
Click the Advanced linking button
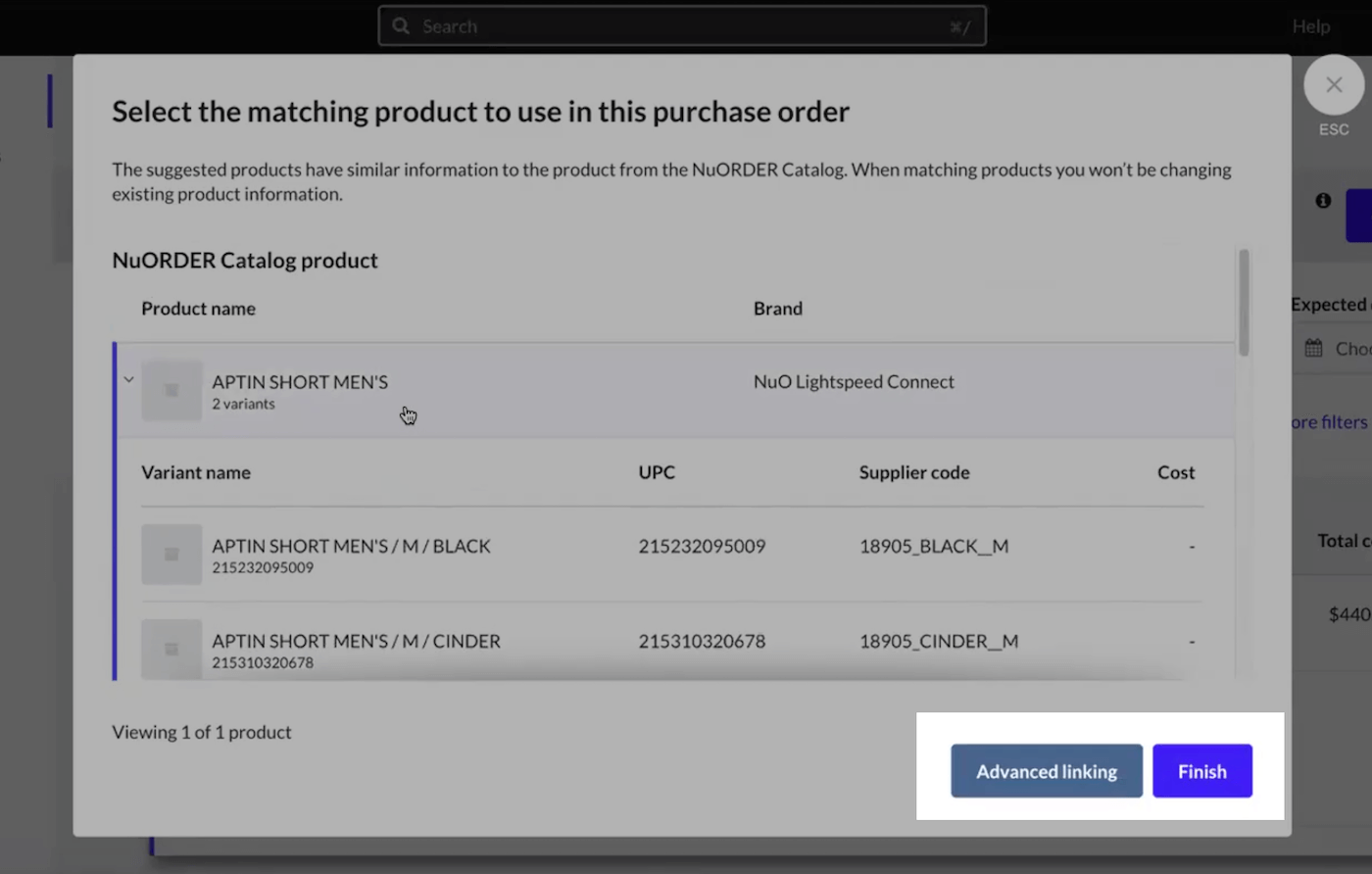pyautogui.click(x=1046, y=771)
